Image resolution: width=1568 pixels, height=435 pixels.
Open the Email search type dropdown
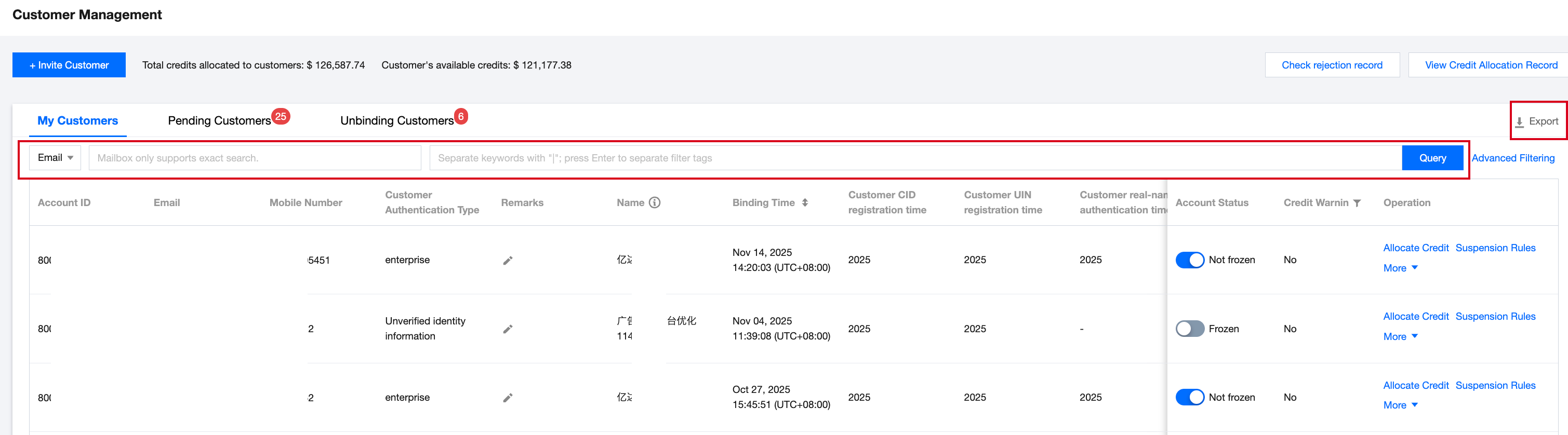pyautogui.click(x=55, y=158)
